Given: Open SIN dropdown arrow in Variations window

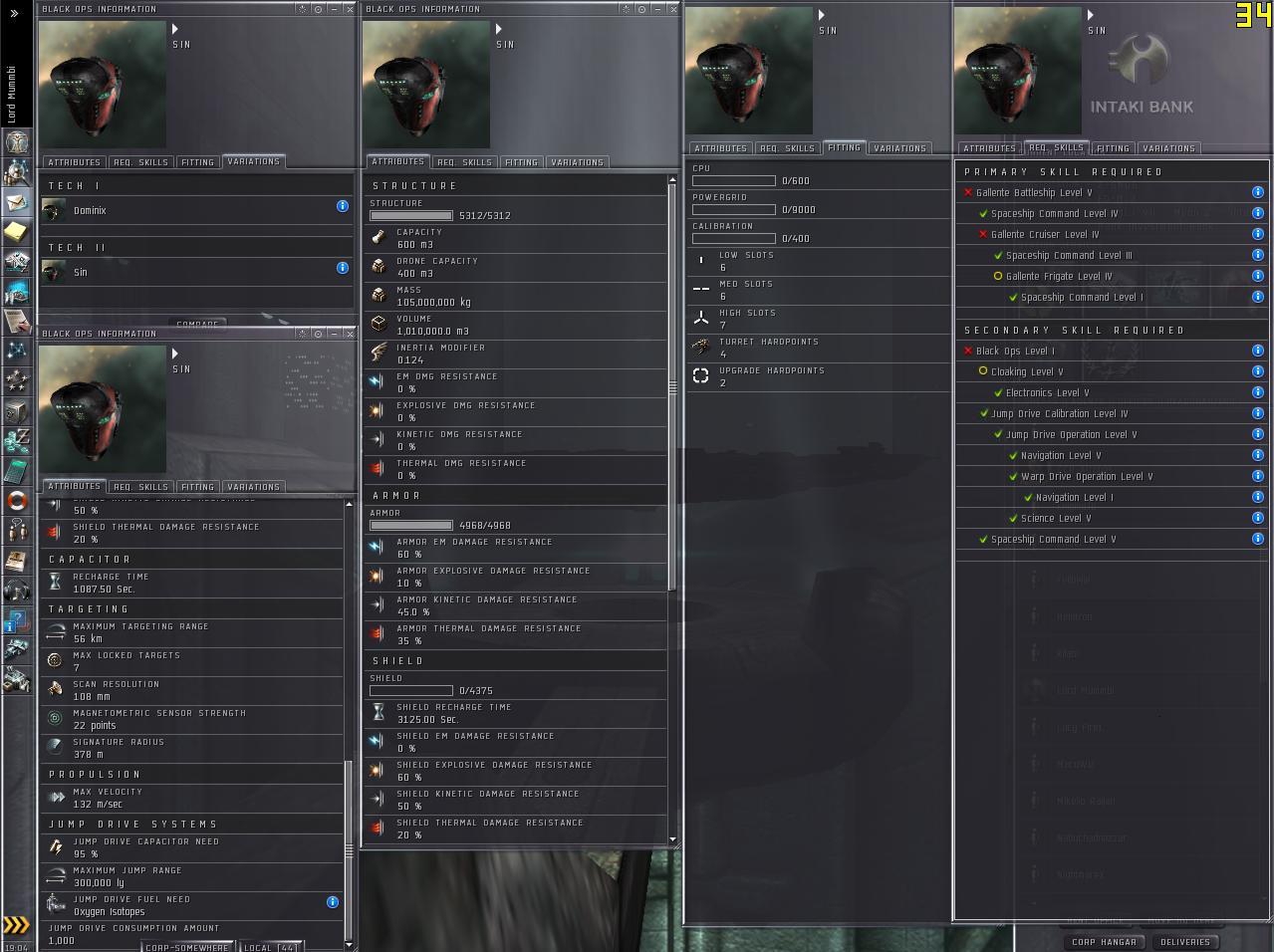Looking at the screenshot, I should pos(175,29).
